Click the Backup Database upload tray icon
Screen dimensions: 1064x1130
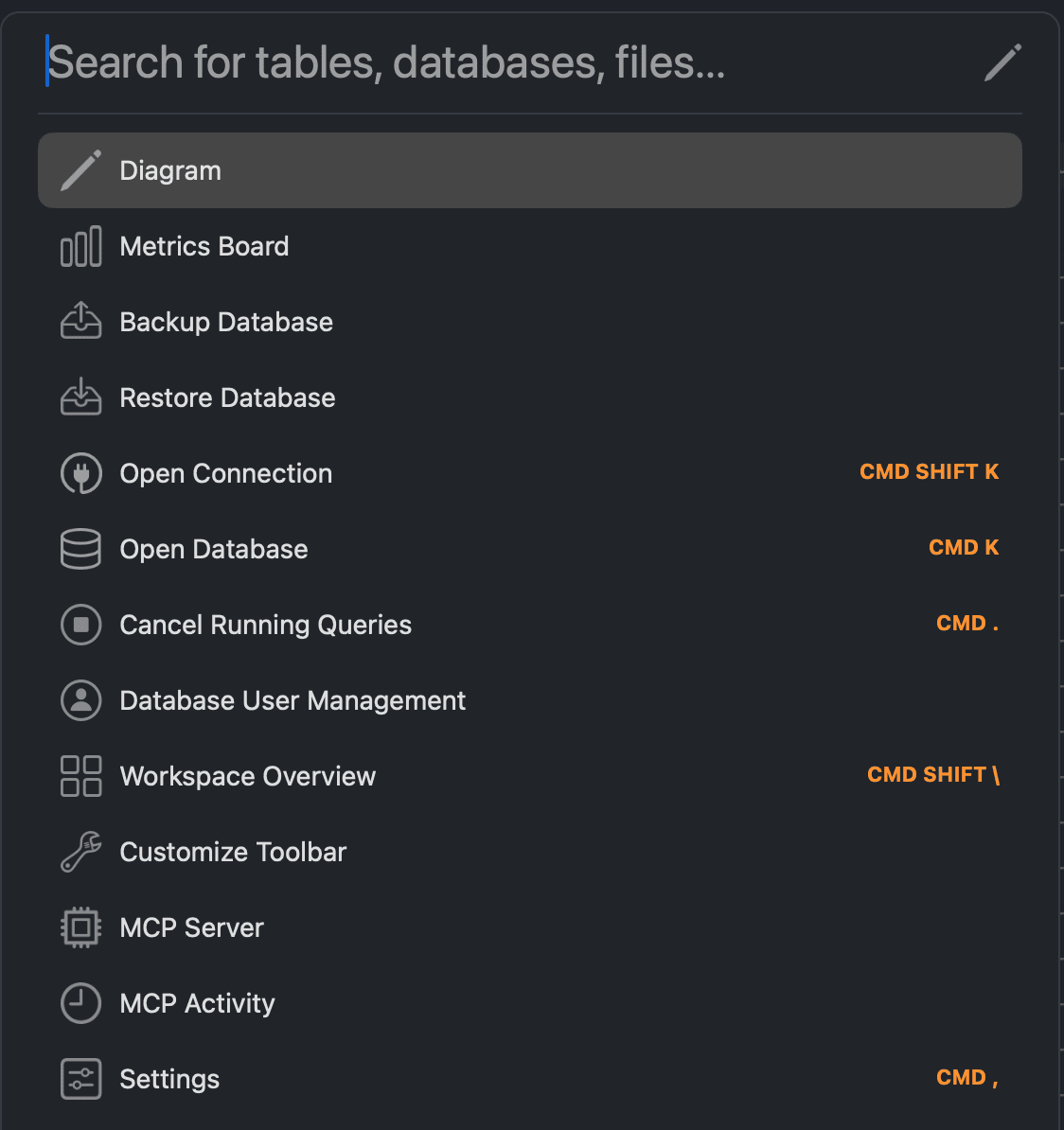tap(80, 321)
